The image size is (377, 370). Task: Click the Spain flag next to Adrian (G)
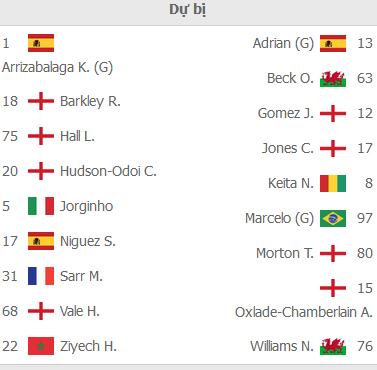[x=333, y=43]
